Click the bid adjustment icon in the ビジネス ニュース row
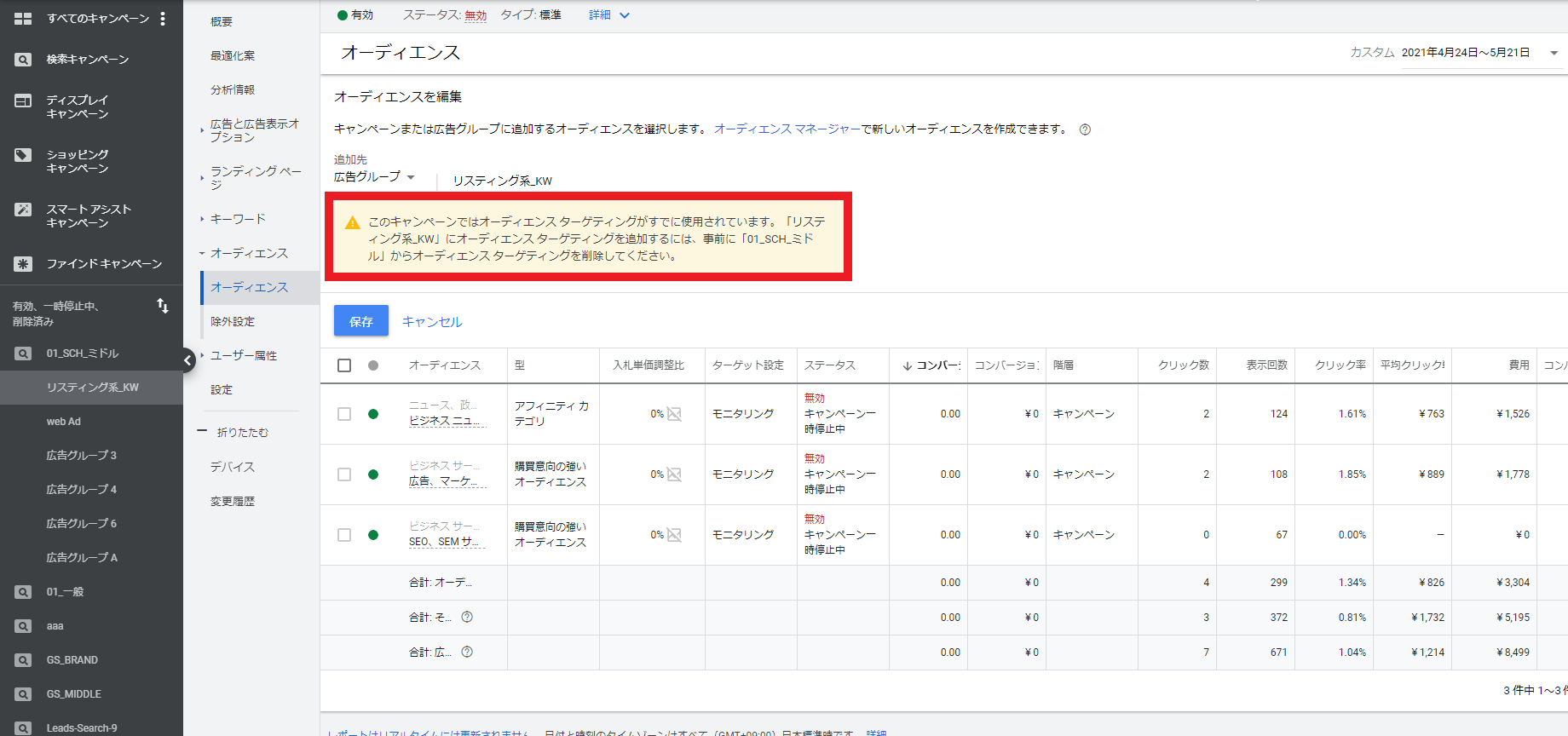The width and height of the screenshot is (1568, 736). point(674,414)
